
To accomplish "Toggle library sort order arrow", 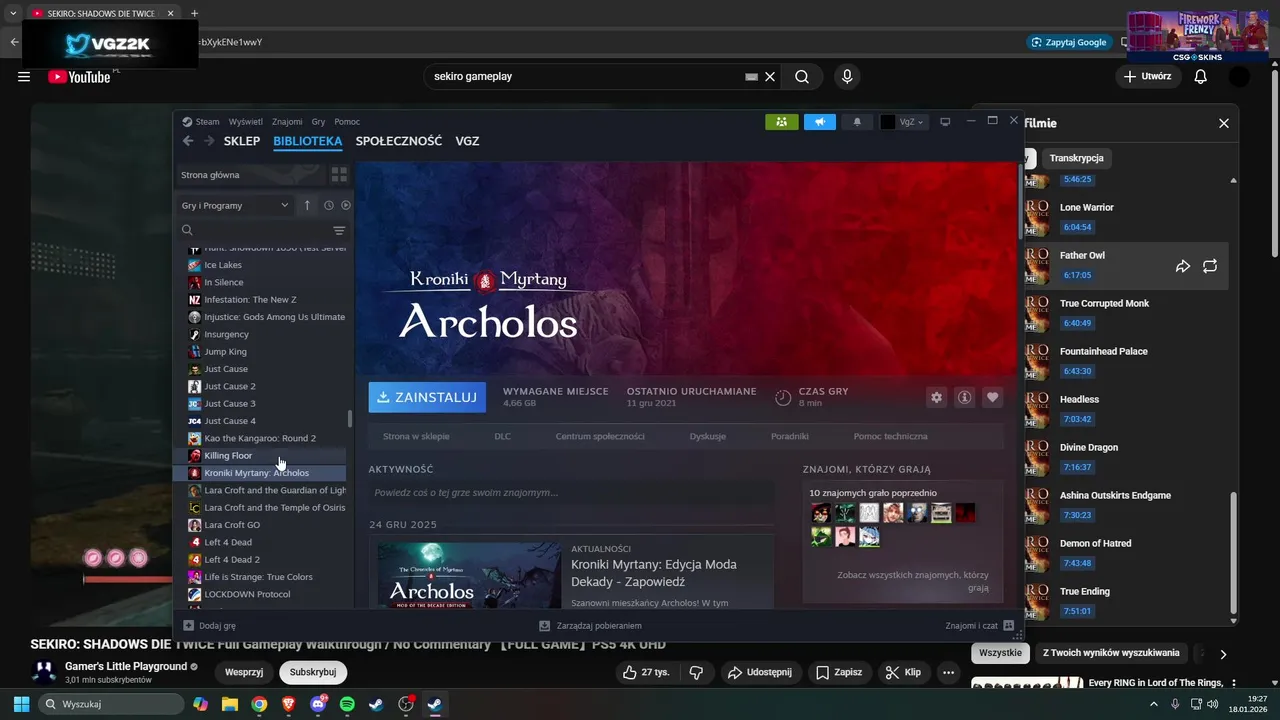I will 307,205.
